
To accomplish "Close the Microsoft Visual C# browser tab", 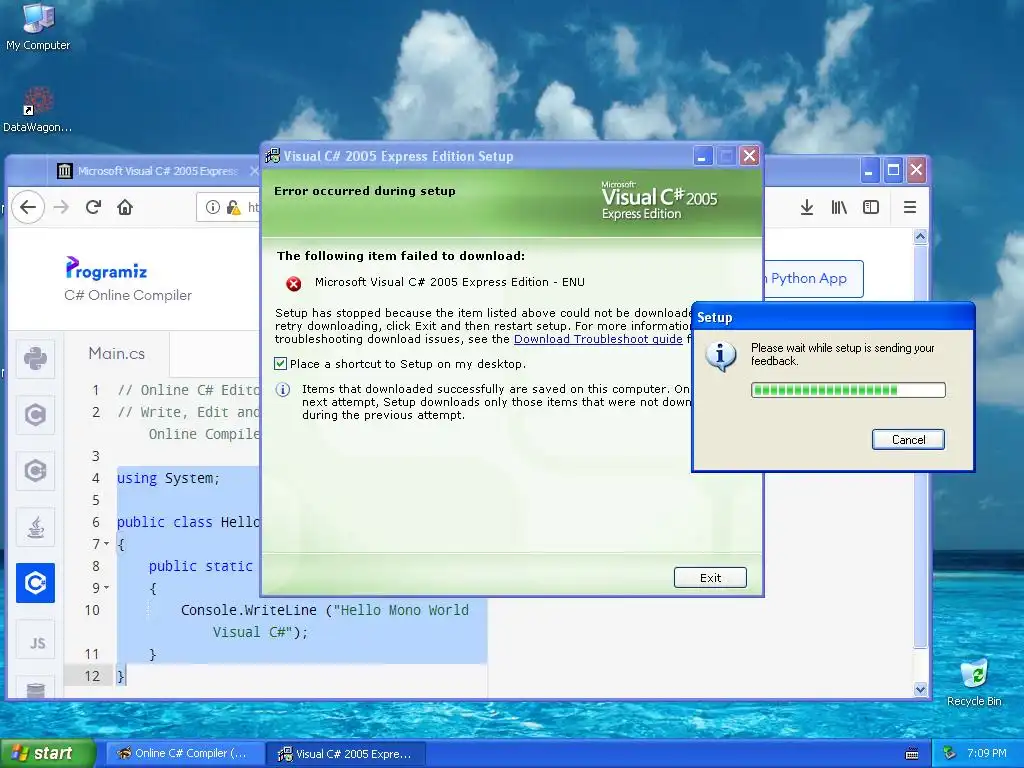I will click(254, 171).
